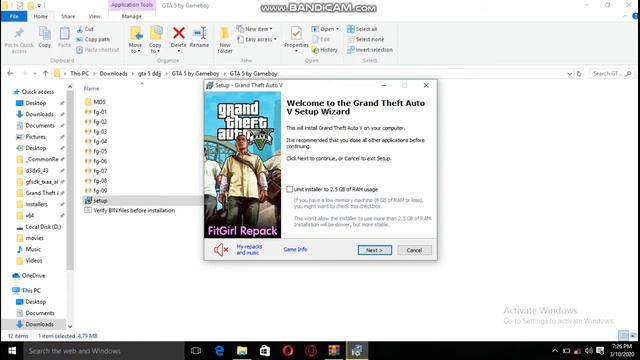This screenshot has width=640, height=360.
Task: Switch to the Manage ribbon tab
Action: tap(131, 16)
